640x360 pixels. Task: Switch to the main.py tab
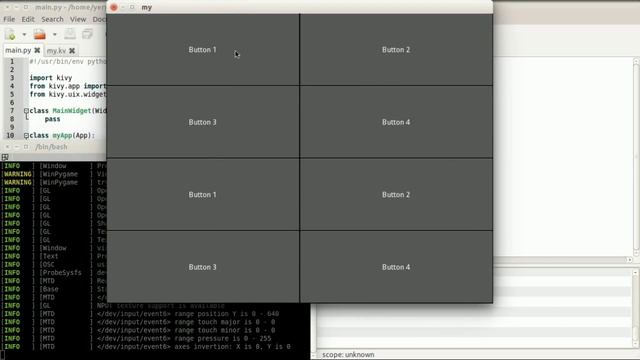(18, 50)
